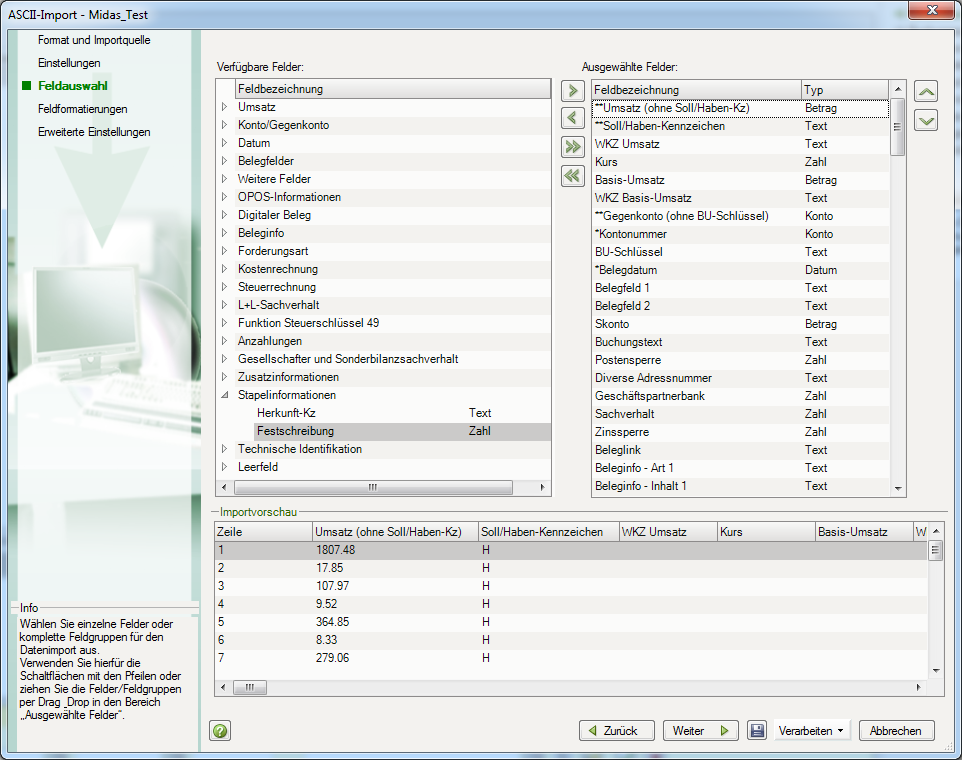Image resolution: width=962 pixels, height=760 pixels.
Task: Click the import preview horizontal scrollbar thumb
Action: [x=251, y=688]
